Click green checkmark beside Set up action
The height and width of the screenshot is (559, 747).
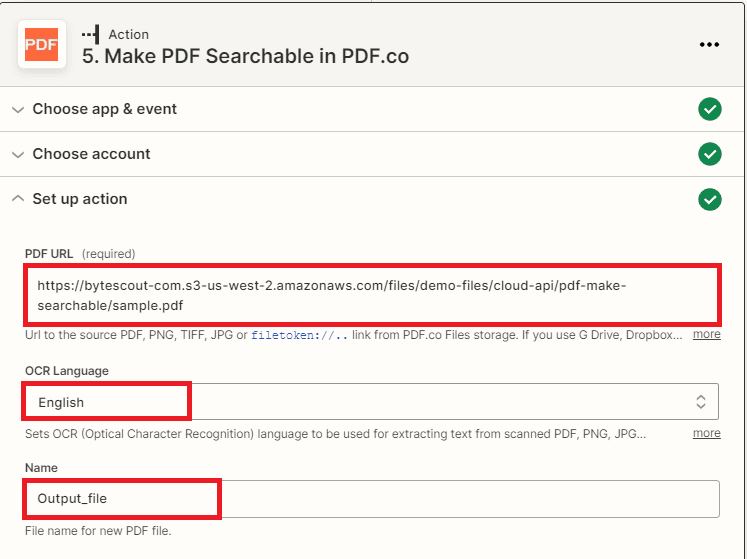(x=709, y=199)
